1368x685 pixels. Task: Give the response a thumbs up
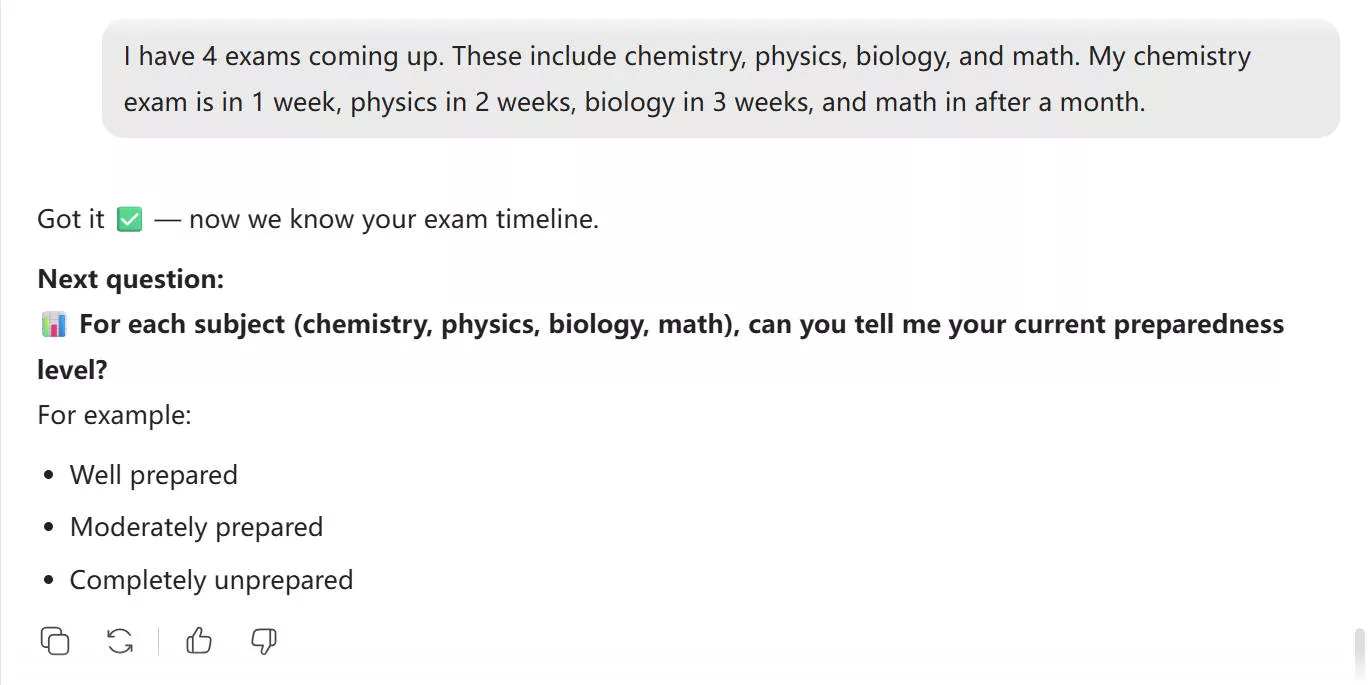(199, 641)
